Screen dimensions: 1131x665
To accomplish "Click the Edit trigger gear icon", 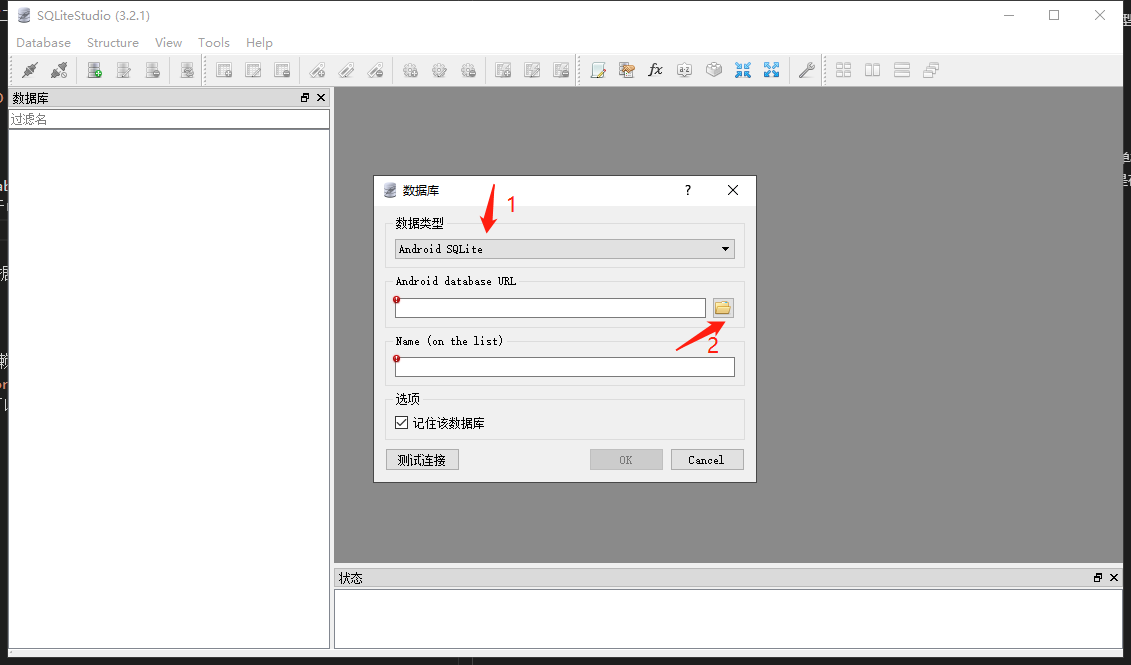I will tap(439, 70).
